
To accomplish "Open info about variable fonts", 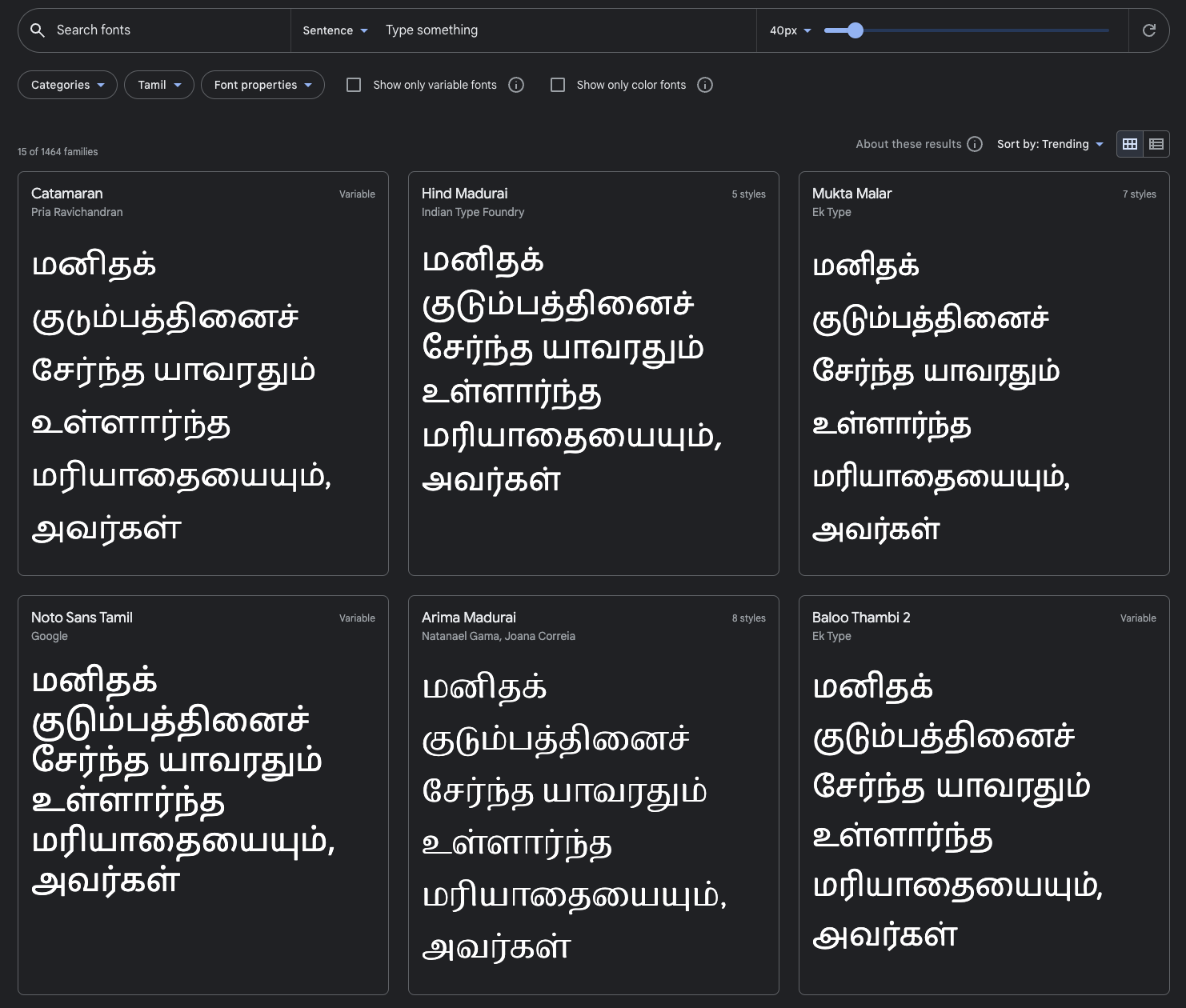I will click(x=516, y=85).
